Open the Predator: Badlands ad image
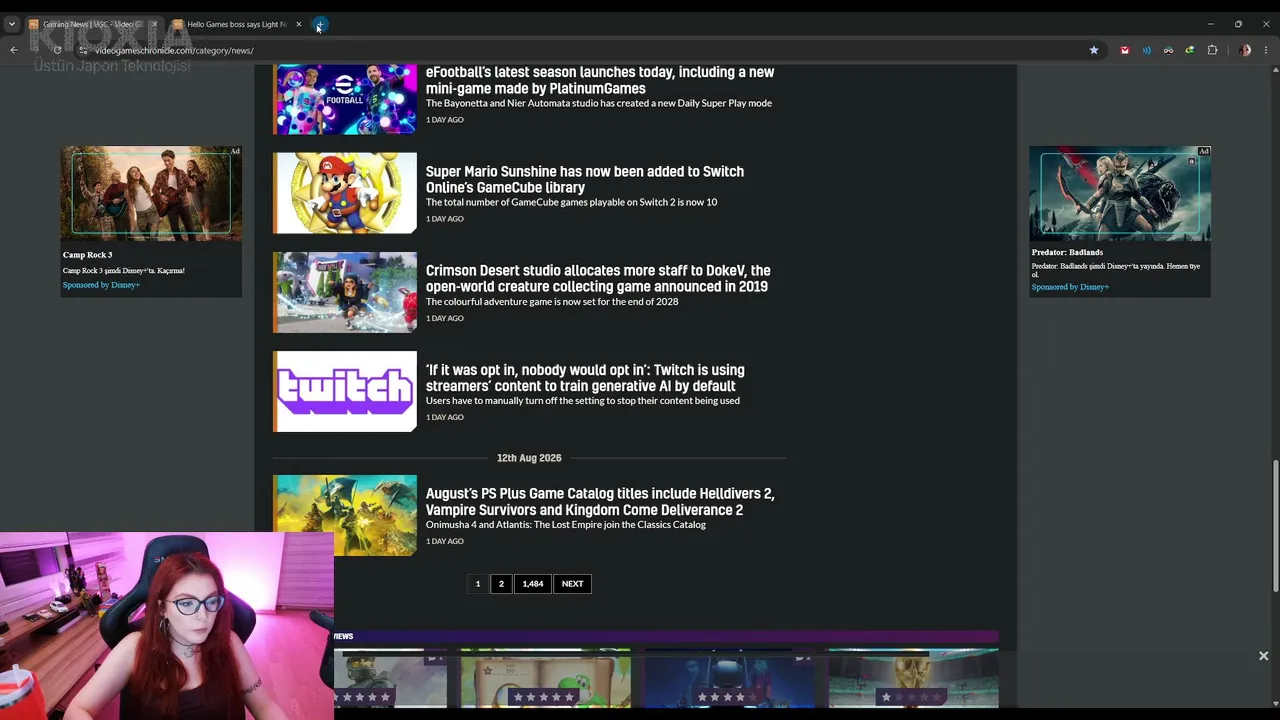This screenshot has height=720, width=1280. coord(1120,193)
